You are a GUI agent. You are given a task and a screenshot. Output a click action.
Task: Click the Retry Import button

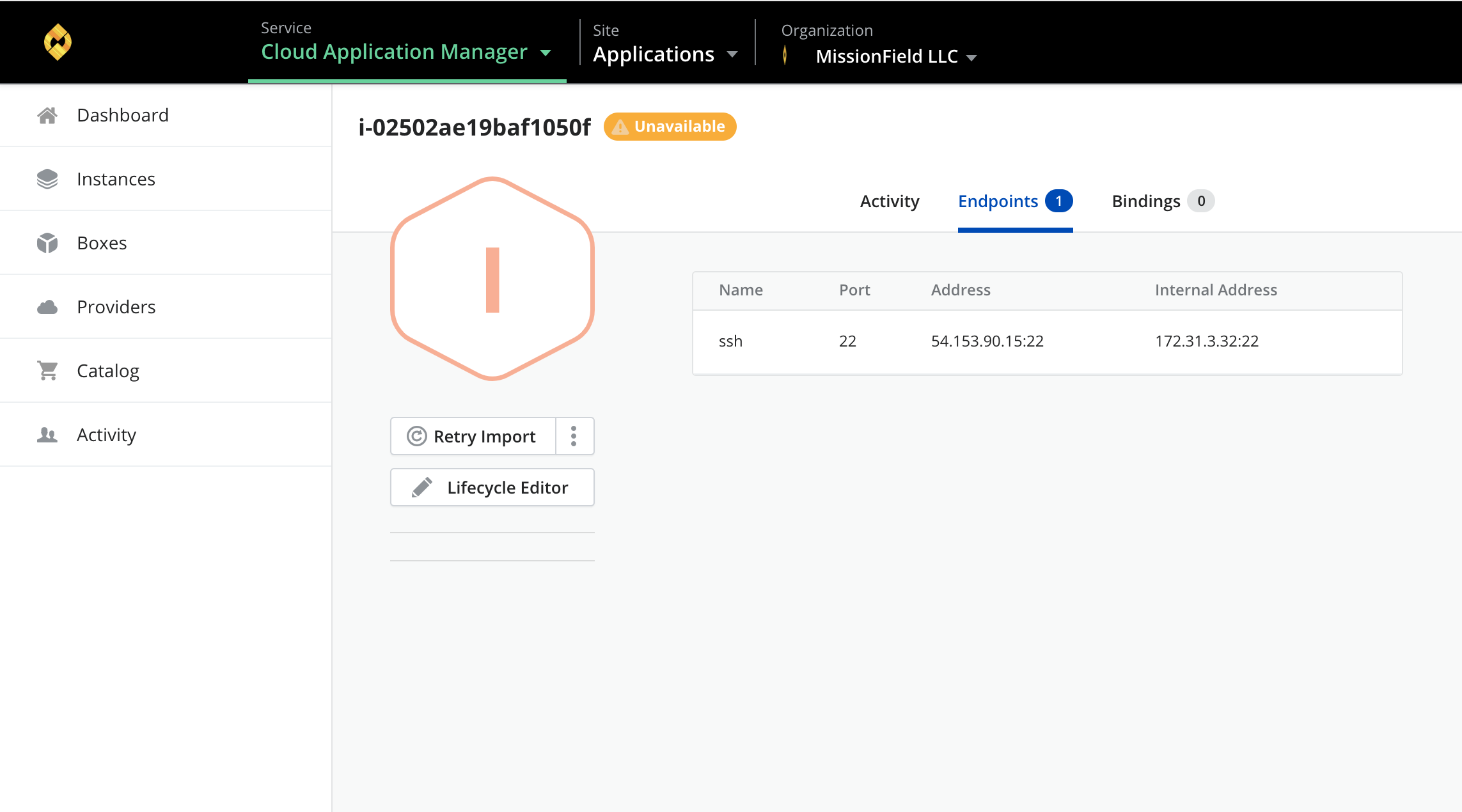pyautogui.click(x=471, y=435)
